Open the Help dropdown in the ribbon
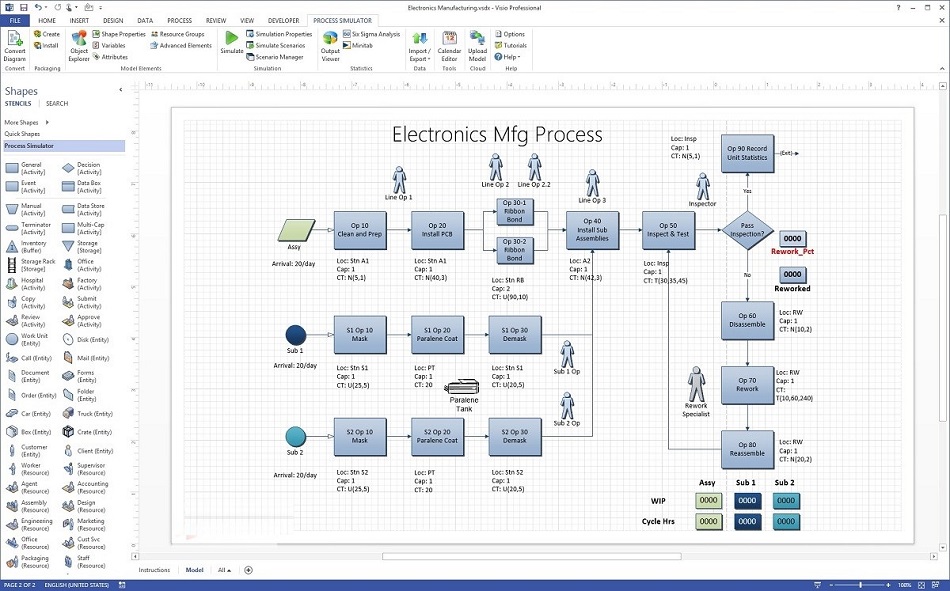The width and height of the screenshot is (950, 591). coord(508,57)
